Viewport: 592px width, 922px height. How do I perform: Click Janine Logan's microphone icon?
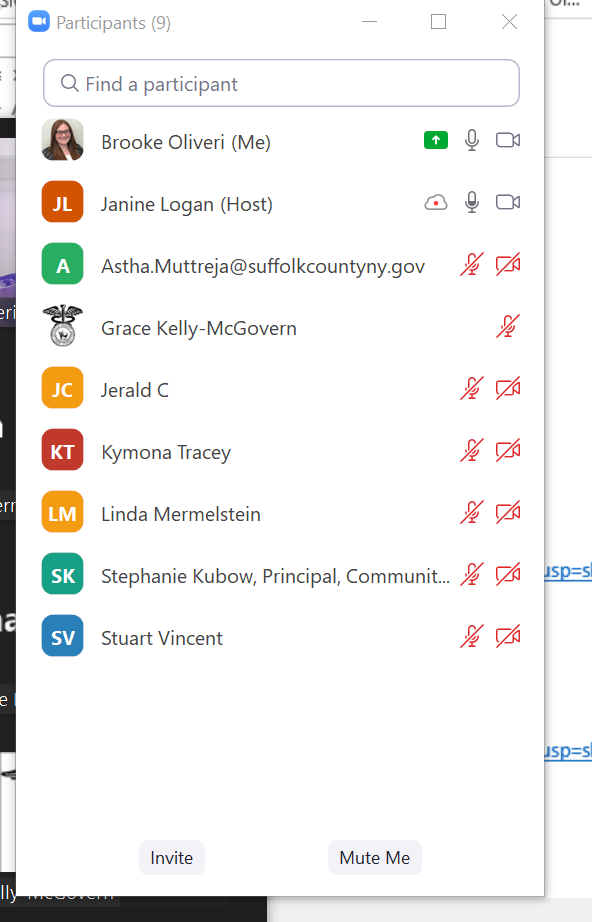(x=471, y=202)
